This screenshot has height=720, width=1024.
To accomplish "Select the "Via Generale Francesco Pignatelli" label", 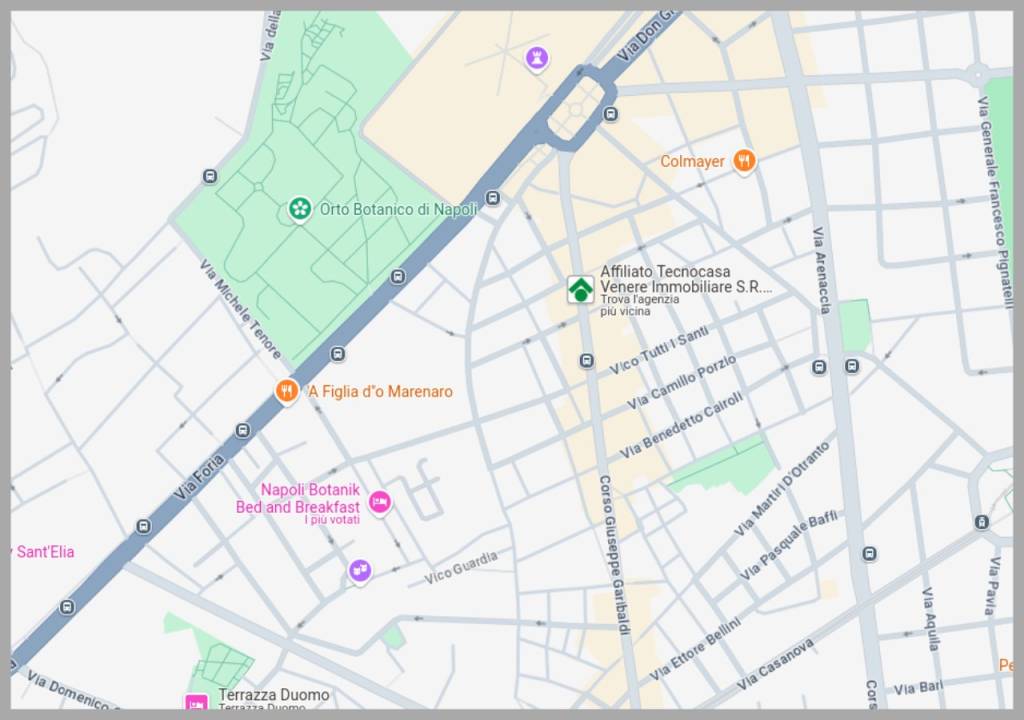I will coord(995,202).
